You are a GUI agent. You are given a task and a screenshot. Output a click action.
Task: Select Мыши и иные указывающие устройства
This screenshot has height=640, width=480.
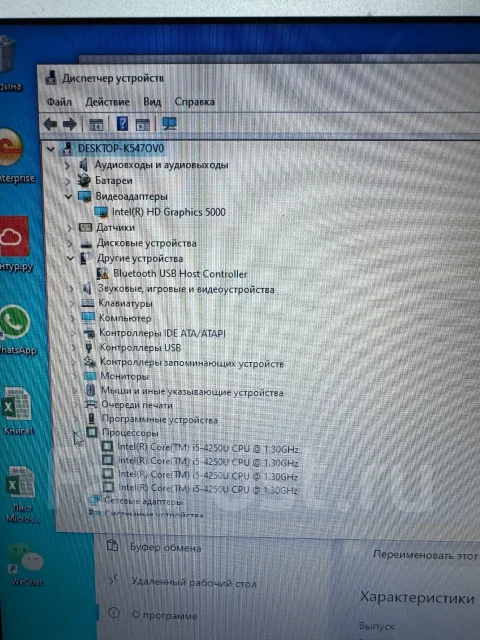tap(192, 391)
